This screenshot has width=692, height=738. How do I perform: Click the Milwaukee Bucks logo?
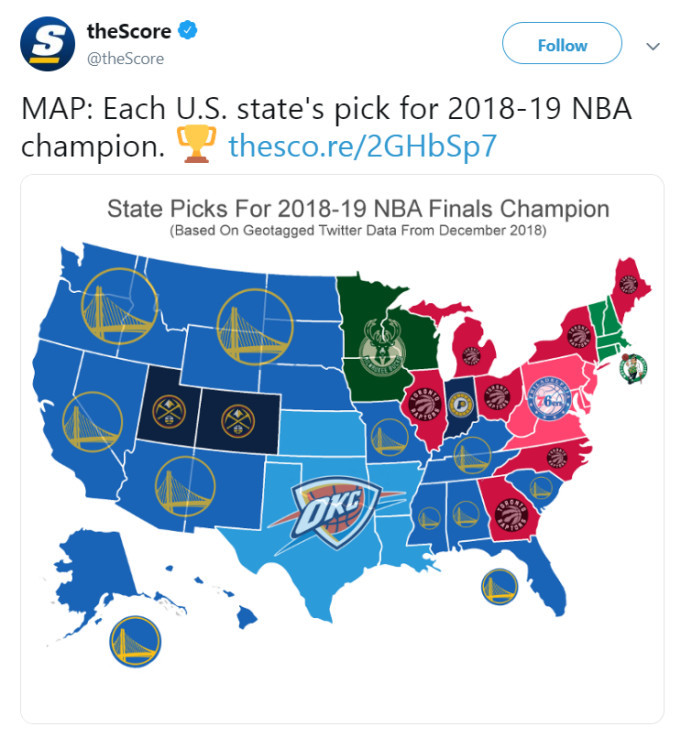tap(382, 347)
